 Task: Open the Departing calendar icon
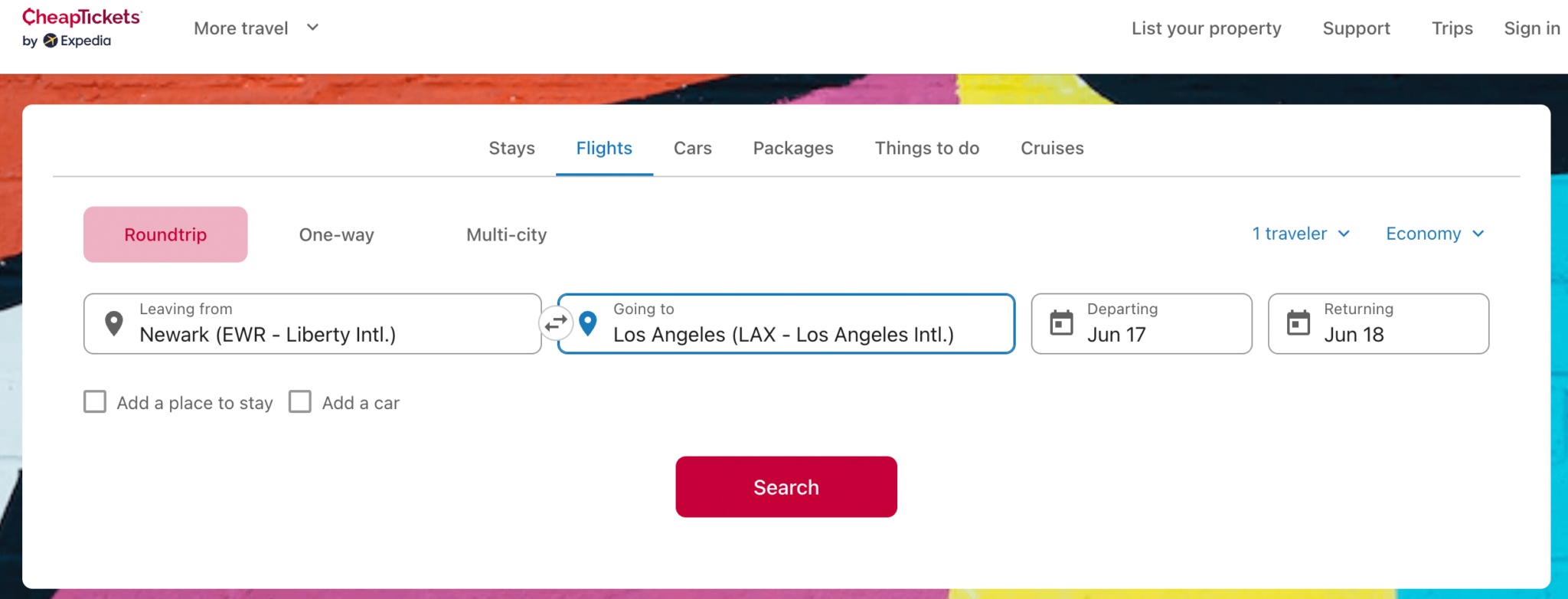coord(1062,323)
